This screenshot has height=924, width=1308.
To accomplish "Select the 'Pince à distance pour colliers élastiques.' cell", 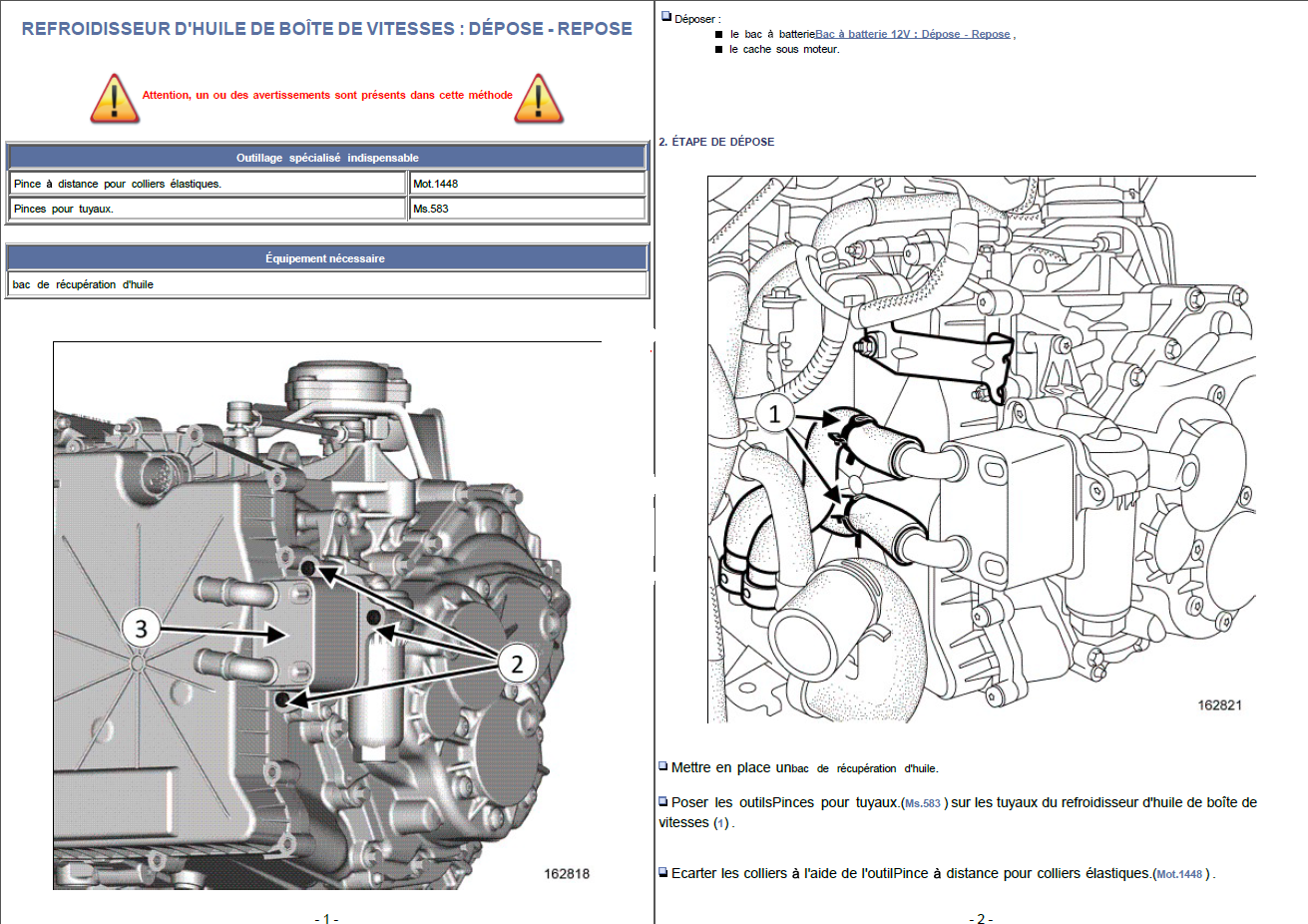I will pyautogui.click(x=208, y=184).
